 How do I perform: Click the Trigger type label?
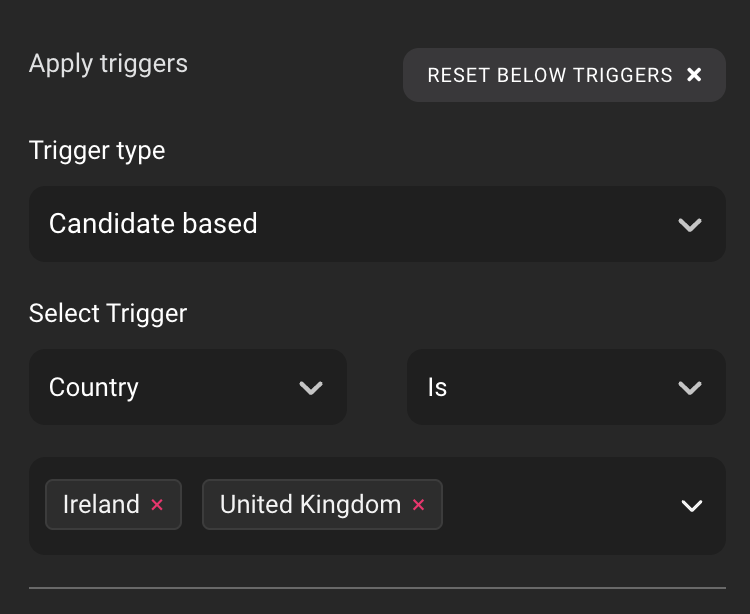[x=97, y=150]
